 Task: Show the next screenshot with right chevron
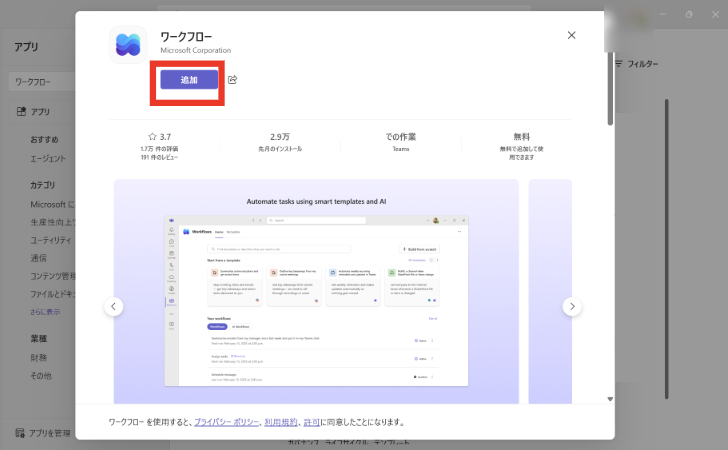572,307
